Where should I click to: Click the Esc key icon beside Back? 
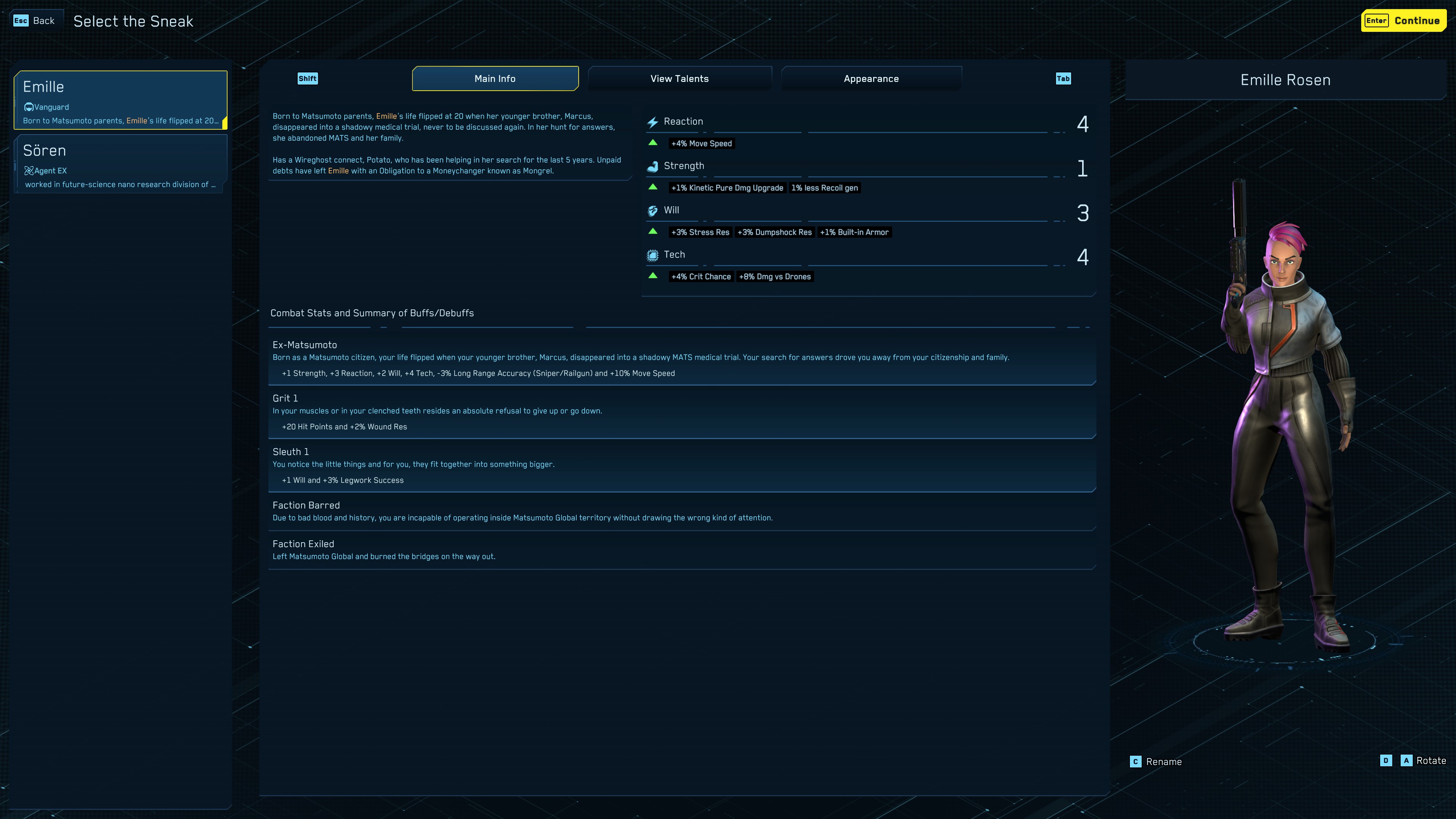pos(21,21)
